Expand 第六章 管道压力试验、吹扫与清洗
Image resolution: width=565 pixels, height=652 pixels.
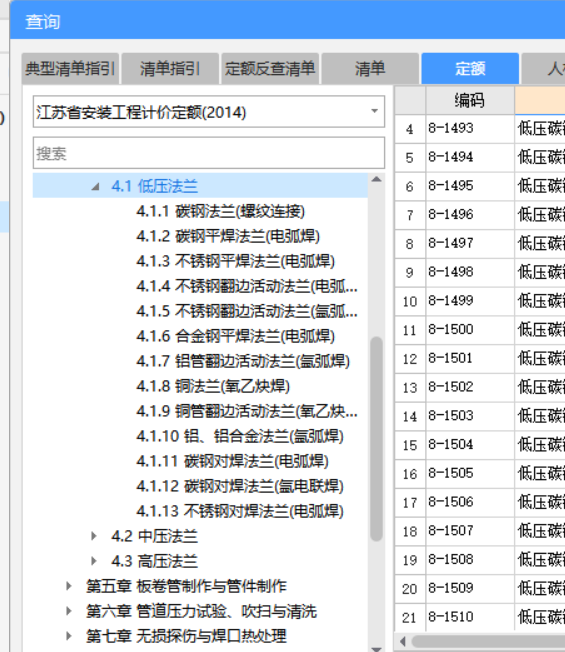pyautogui.click(x=69, y=611)
